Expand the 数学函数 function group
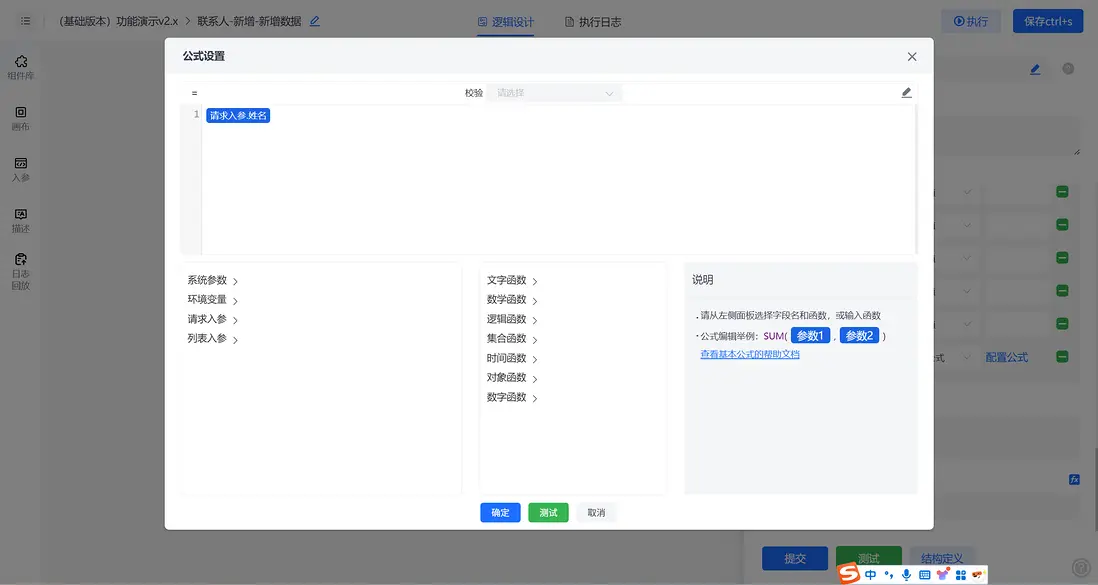The width and height of the screenshot is (1098, 585). pyautogui.click(x=513, y=300)
